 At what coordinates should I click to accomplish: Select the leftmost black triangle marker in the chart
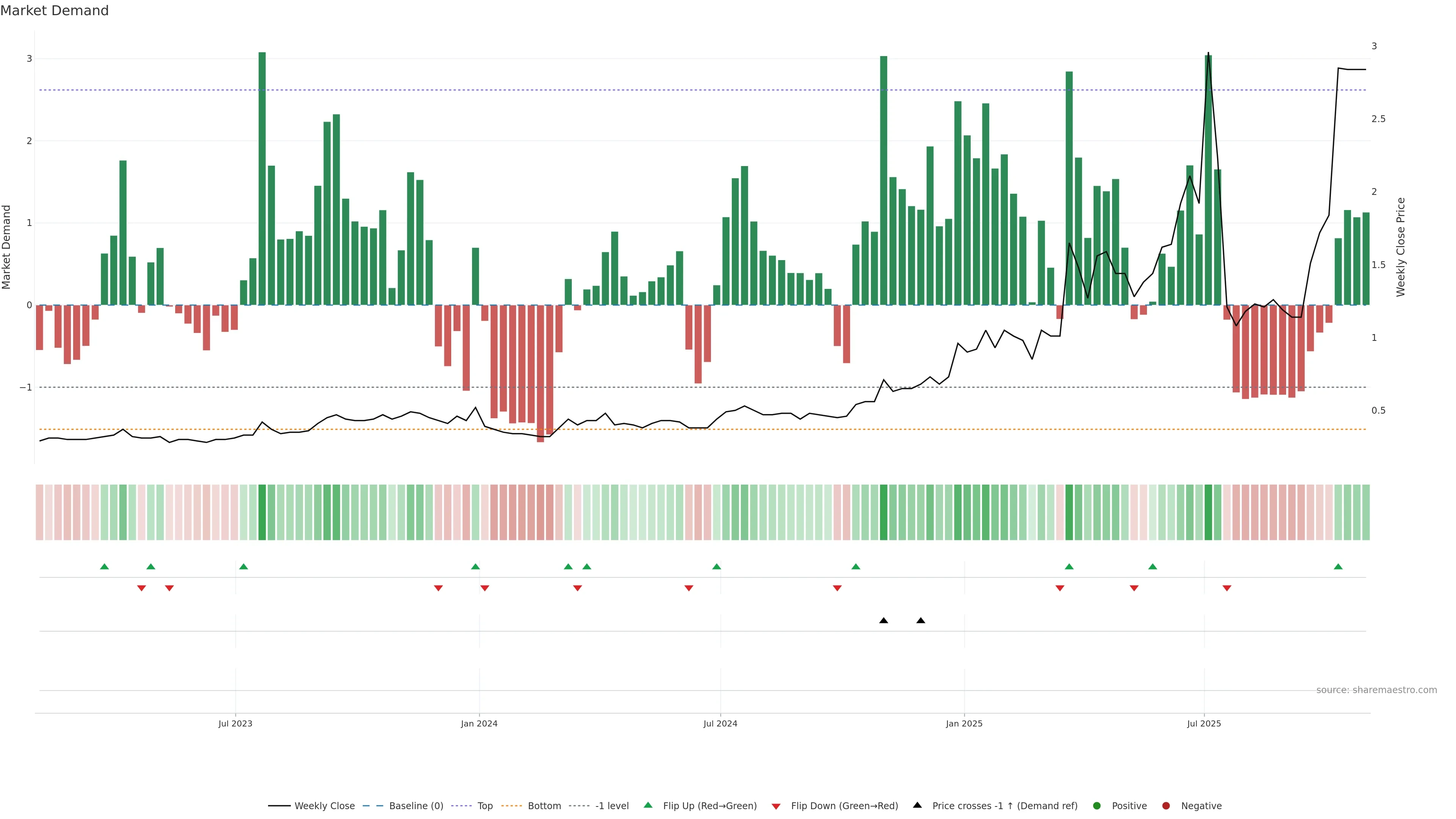883,621
